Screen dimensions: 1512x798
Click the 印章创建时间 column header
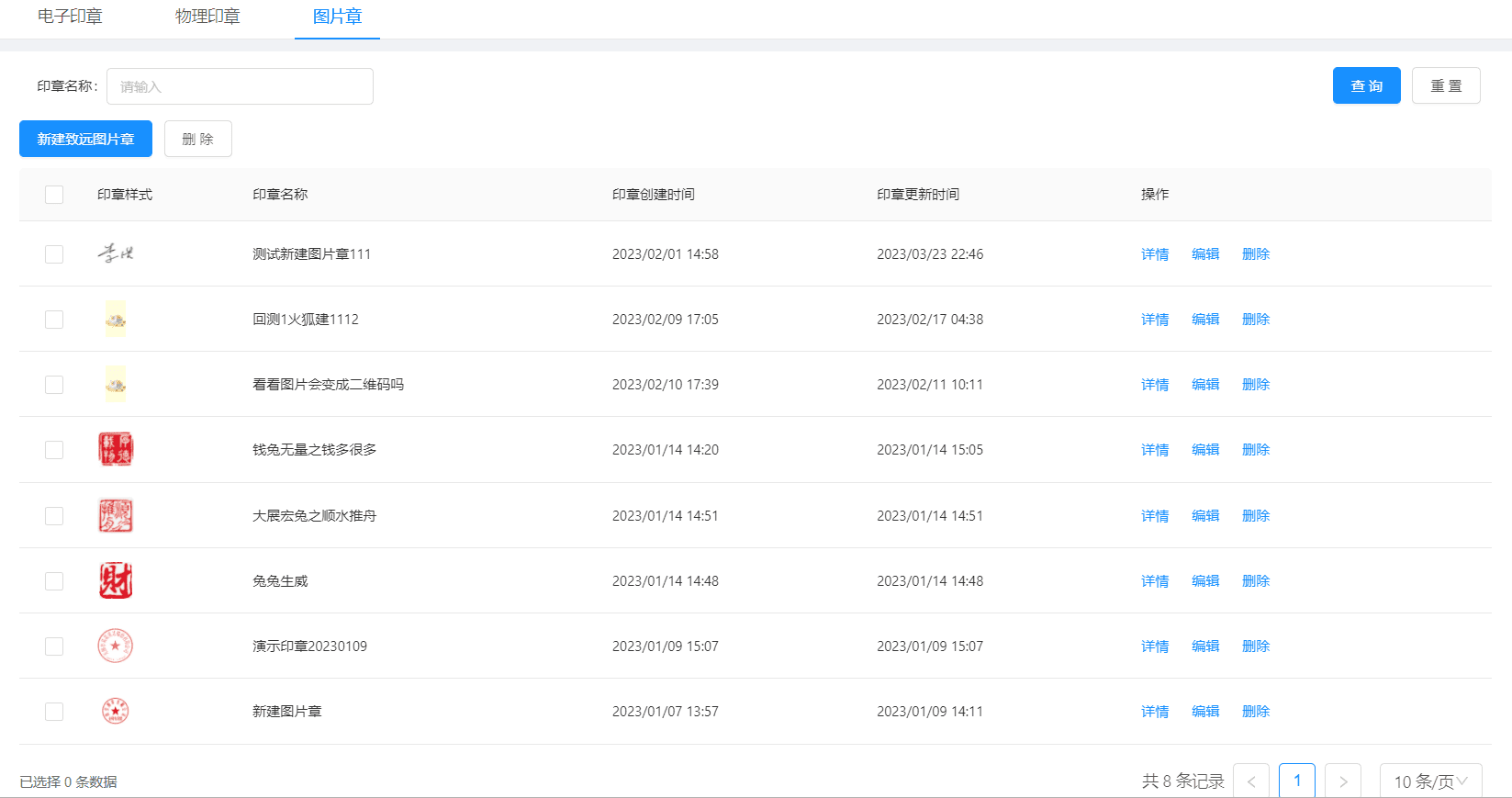pos(654,195)
